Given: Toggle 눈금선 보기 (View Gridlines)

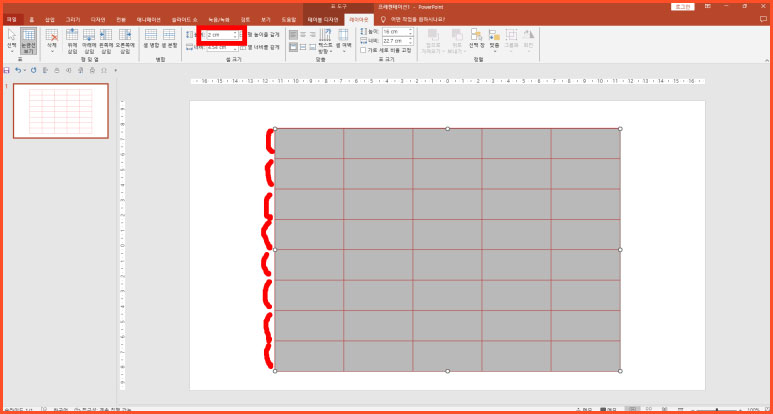Looking at the screenshot, I should tap(29, 40).
